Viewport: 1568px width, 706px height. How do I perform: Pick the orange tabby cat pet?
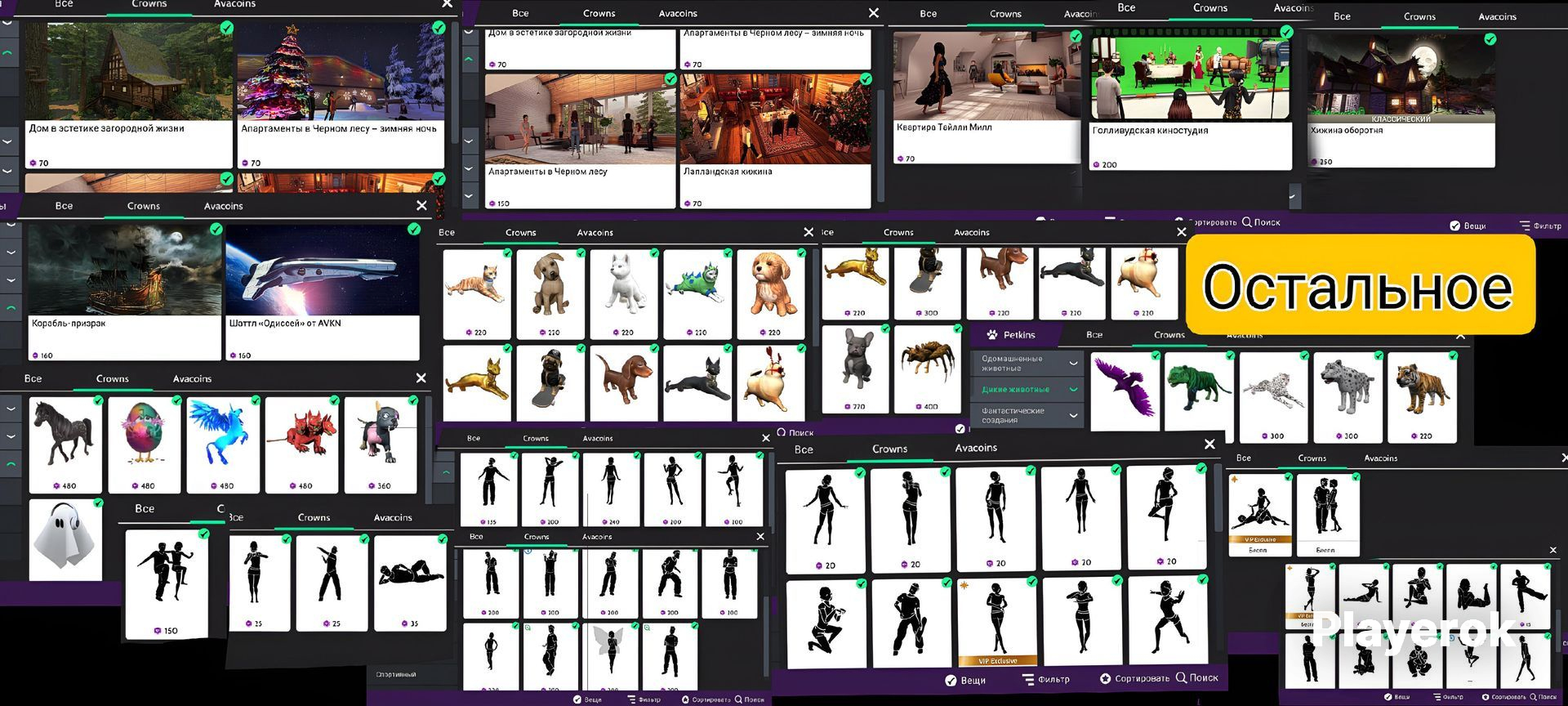pos(477,294)
